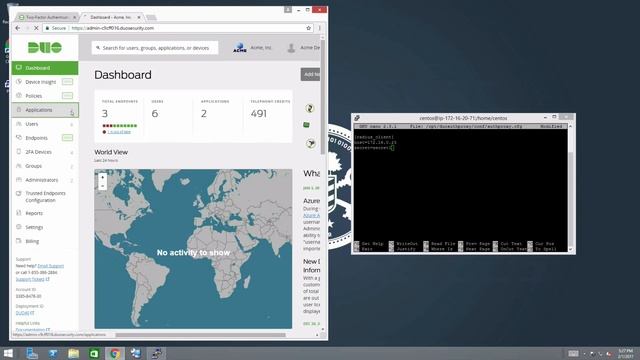640x360 pixels.
Task: Click the Duo logo
Action: point(45,47)
